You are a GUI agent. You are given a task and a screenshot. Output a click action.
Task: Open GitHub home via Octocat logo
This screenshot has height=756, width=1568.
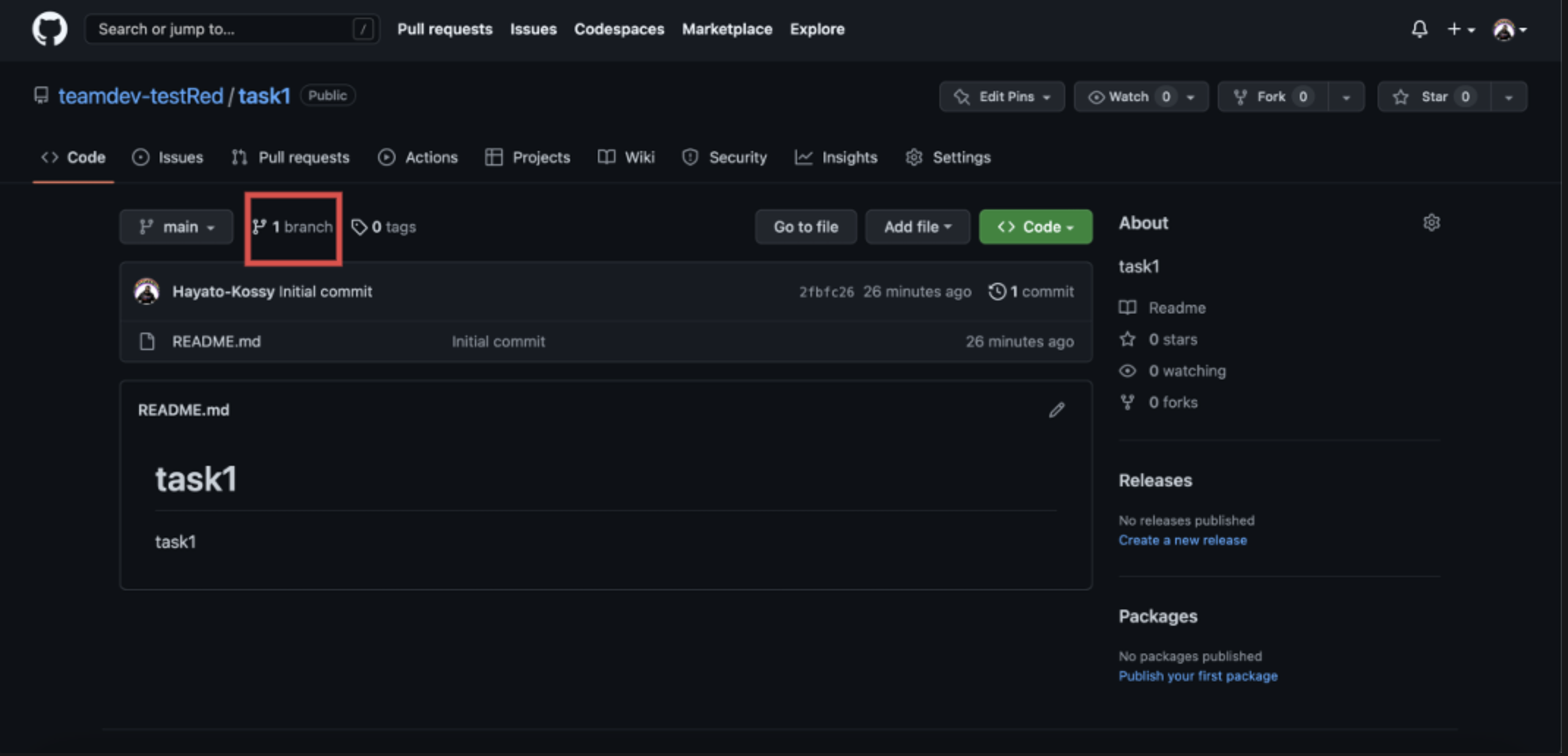pos(49,29)
